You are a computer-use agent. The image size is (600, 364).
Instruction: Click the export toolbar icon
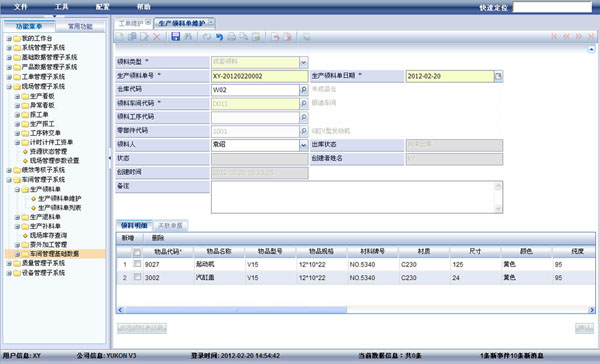(x=256, y=37)
